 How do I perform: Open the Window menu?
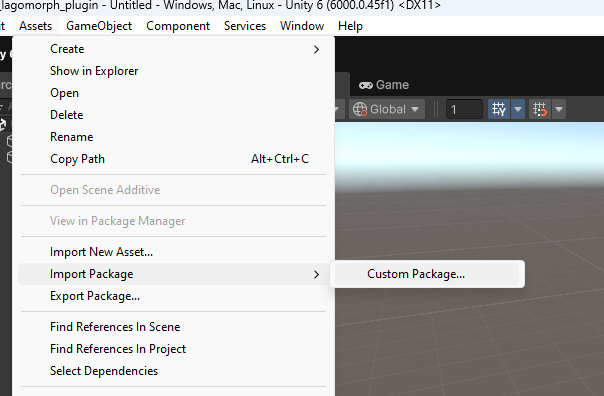[x=302, y=26]
